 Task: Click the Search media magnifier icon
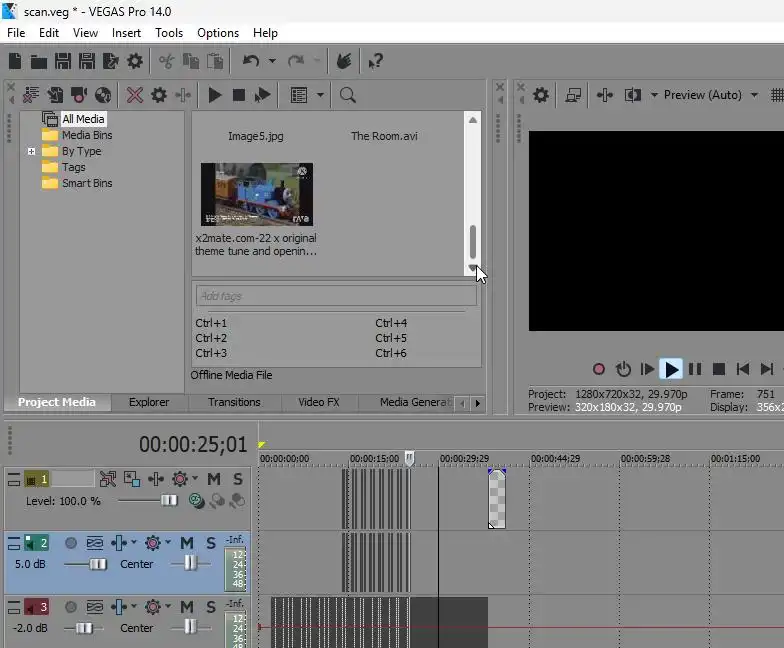point(348,95)
